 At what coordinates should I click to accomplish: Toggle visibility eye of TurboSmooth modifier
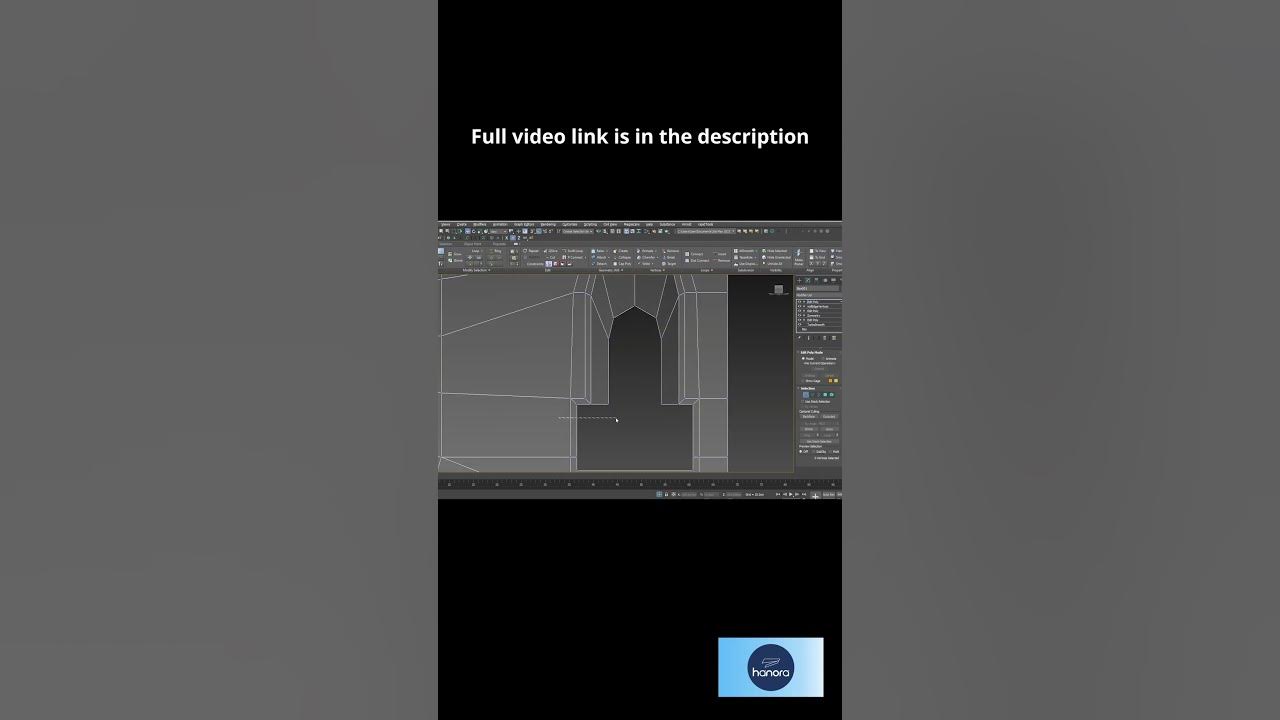[x=799, y=325]
